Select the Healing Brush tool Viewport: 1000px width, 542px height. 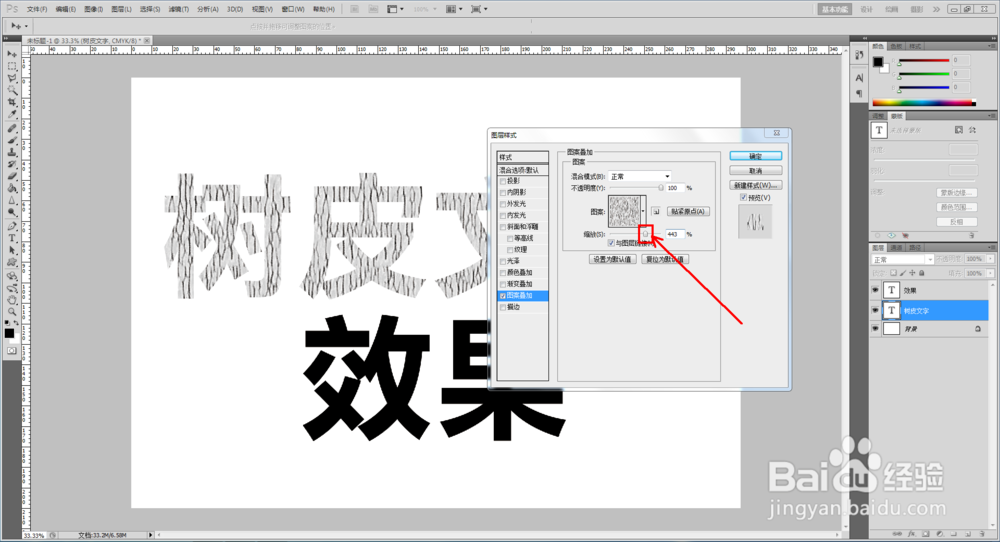(11, 129)
